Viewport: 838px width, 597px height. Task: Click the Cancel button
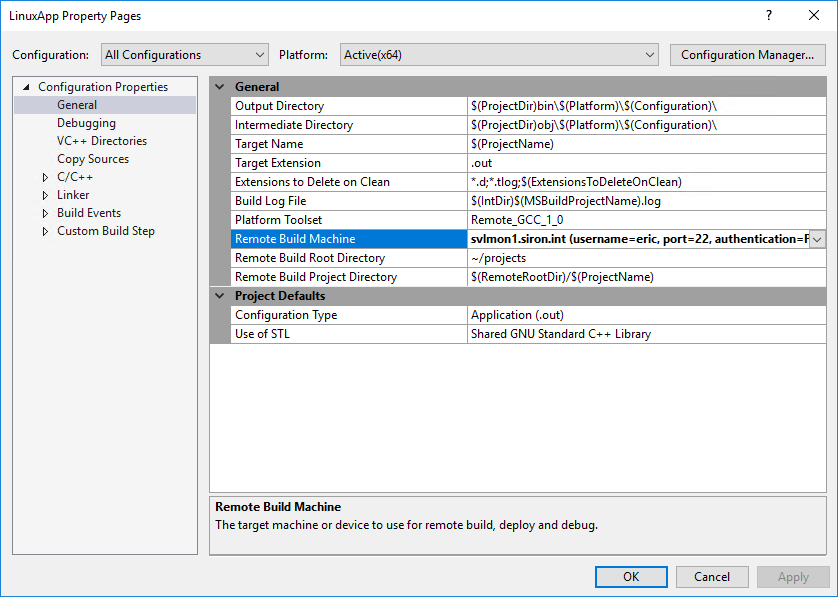point(712,577)
